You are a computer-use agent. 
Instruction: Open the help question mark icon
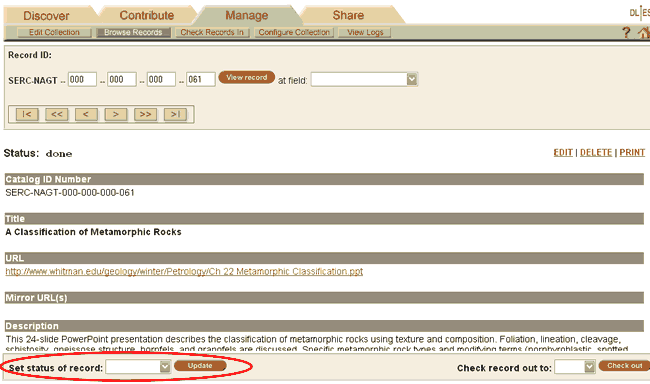626,32
